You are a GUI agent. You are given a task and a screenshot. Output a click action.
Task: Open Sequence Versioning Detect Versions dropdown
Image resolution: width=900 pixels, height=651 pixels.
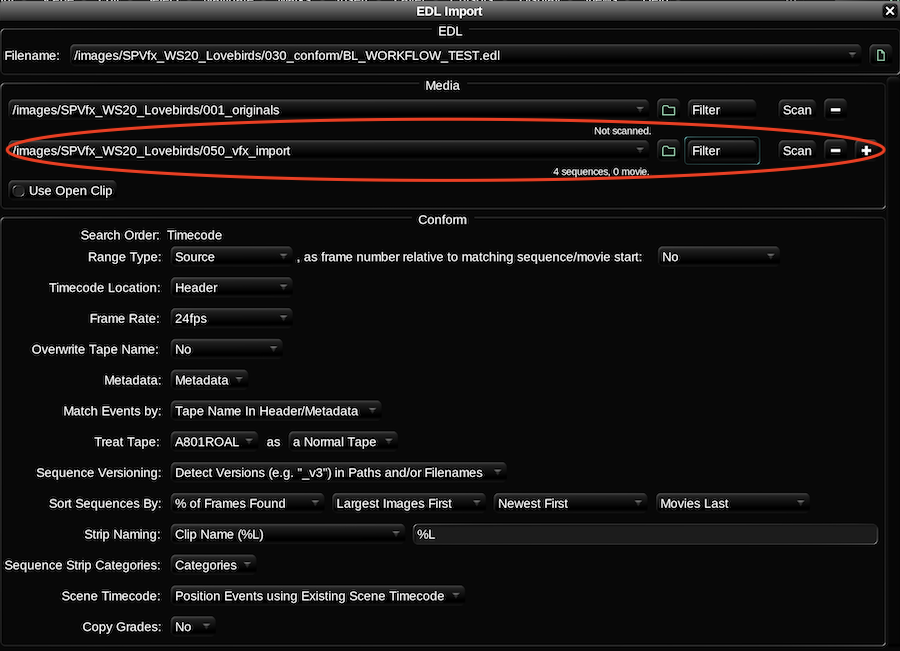click(x=337, y=472)
